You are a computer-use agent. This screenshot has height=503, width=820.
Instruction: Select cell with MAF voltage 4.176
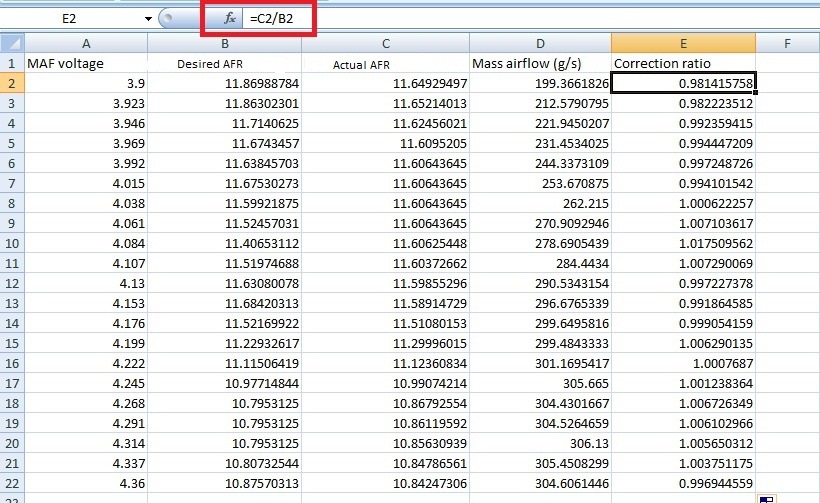click(86, 323)
